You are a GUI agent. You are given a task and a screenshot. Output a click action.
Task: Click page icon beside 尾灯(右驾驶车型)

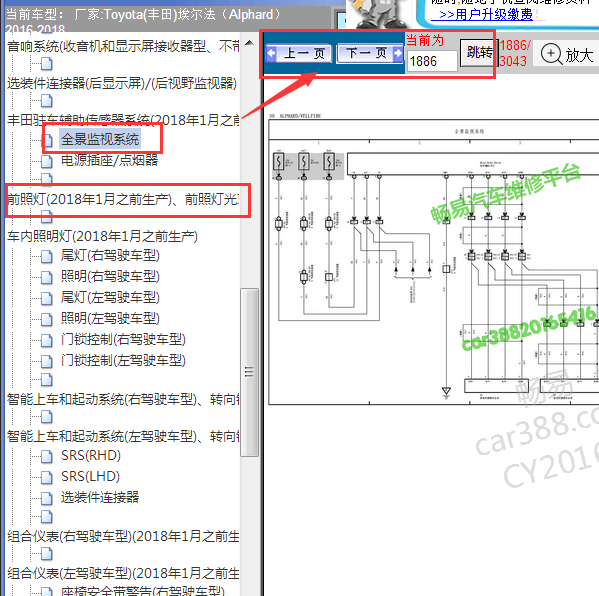[x=47, y=256]
